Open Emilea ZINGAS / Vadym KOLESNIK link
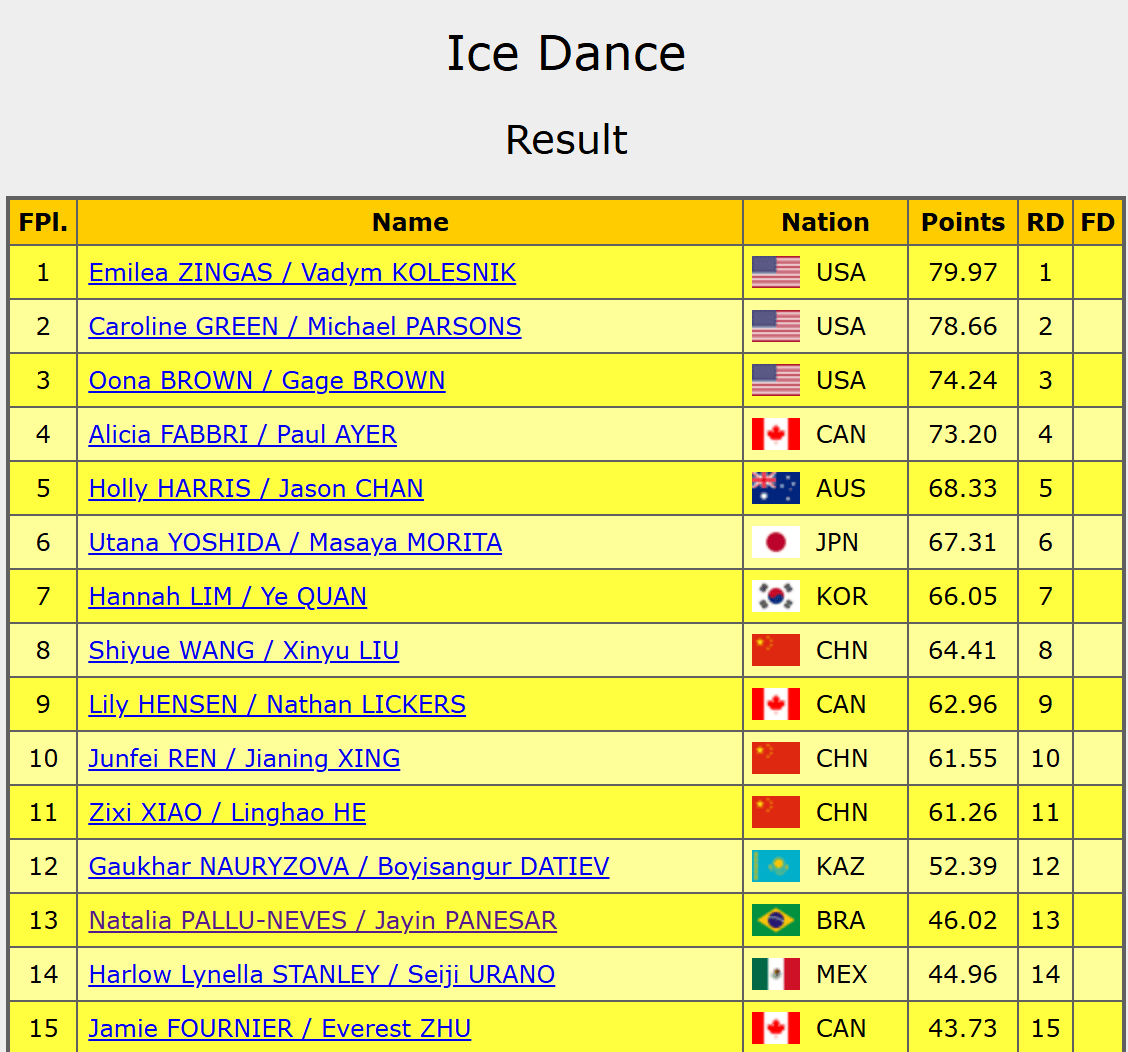This screenshot has height=1052, width=1128. [x=302, y=273]
